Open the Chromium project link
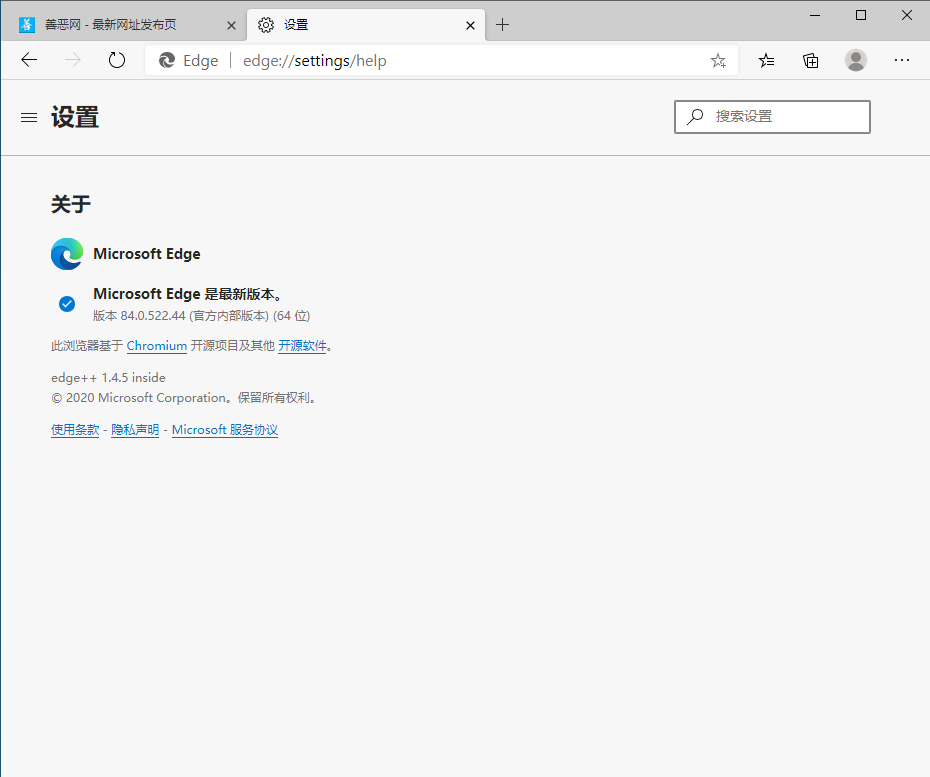 (x=156, y=345)
